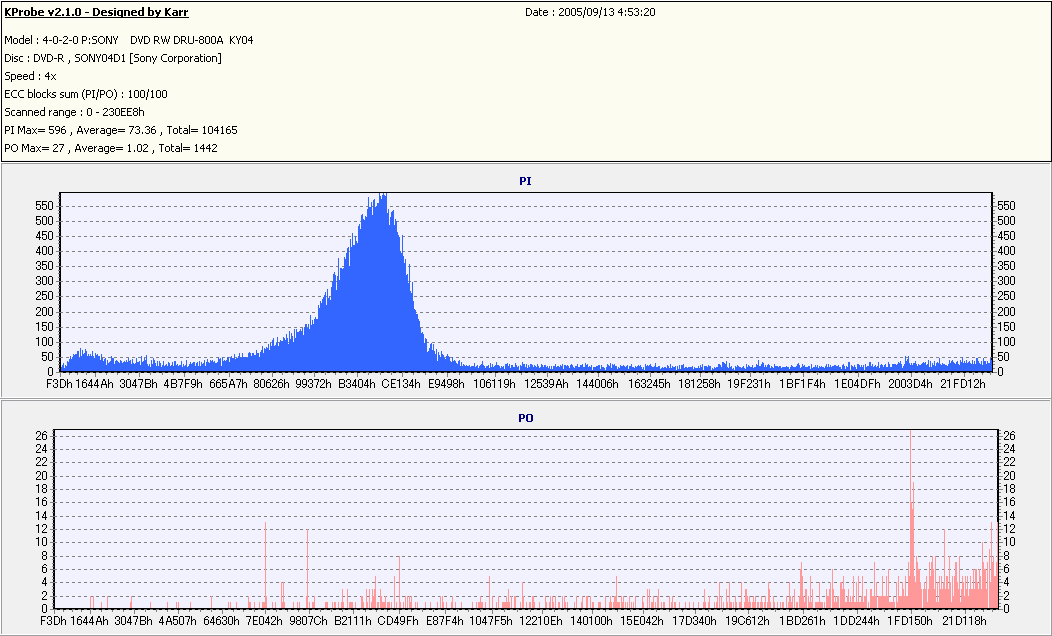The height and width of the screenshot is (636, 1052).
Task: Click the 12210Eh axis label
Action: (541, 621)
